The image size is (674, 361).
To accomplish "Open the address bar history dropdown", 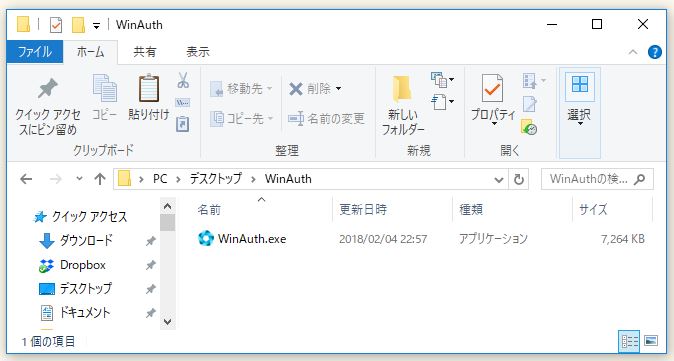I will (x=499, y=179).
